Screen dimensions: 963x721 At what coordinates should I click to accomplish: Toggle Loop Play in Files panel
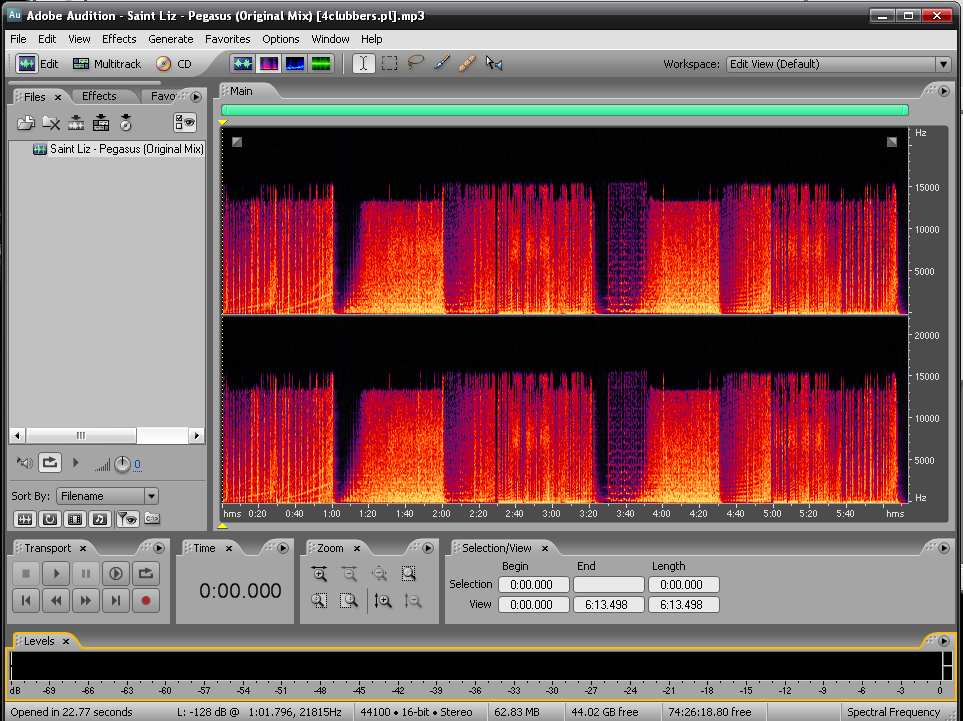click(50, 462)
